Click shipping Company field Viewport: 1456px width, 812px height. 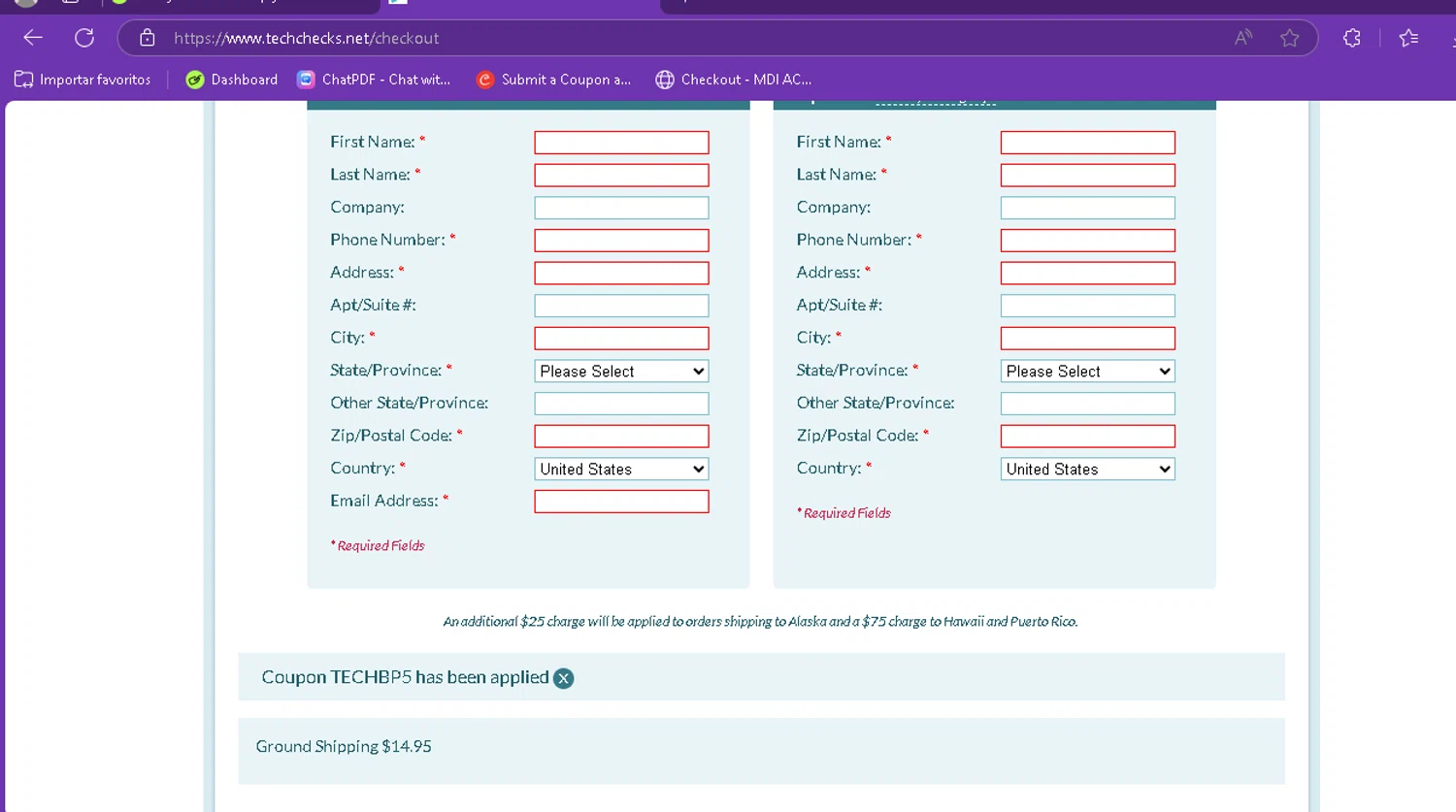click(x=1088, y=208)
